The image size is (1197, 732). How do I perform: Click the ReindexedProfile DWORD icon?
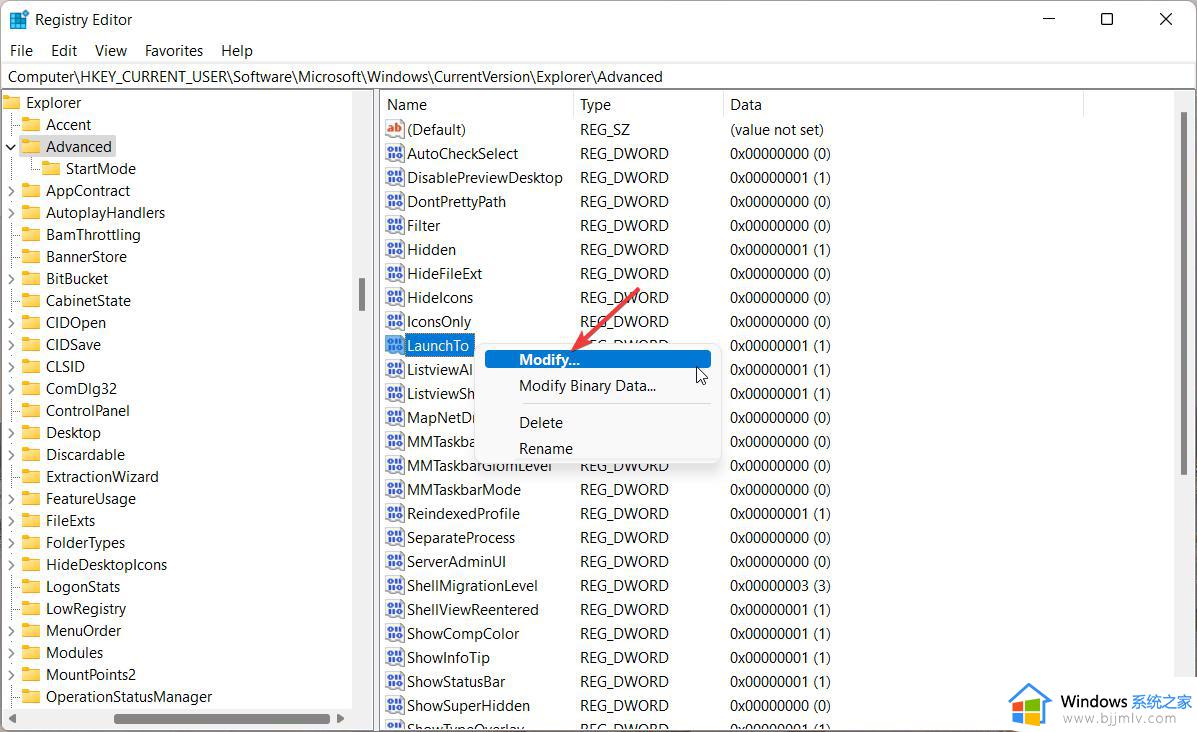pyautogui.click(x=395, y=514)
